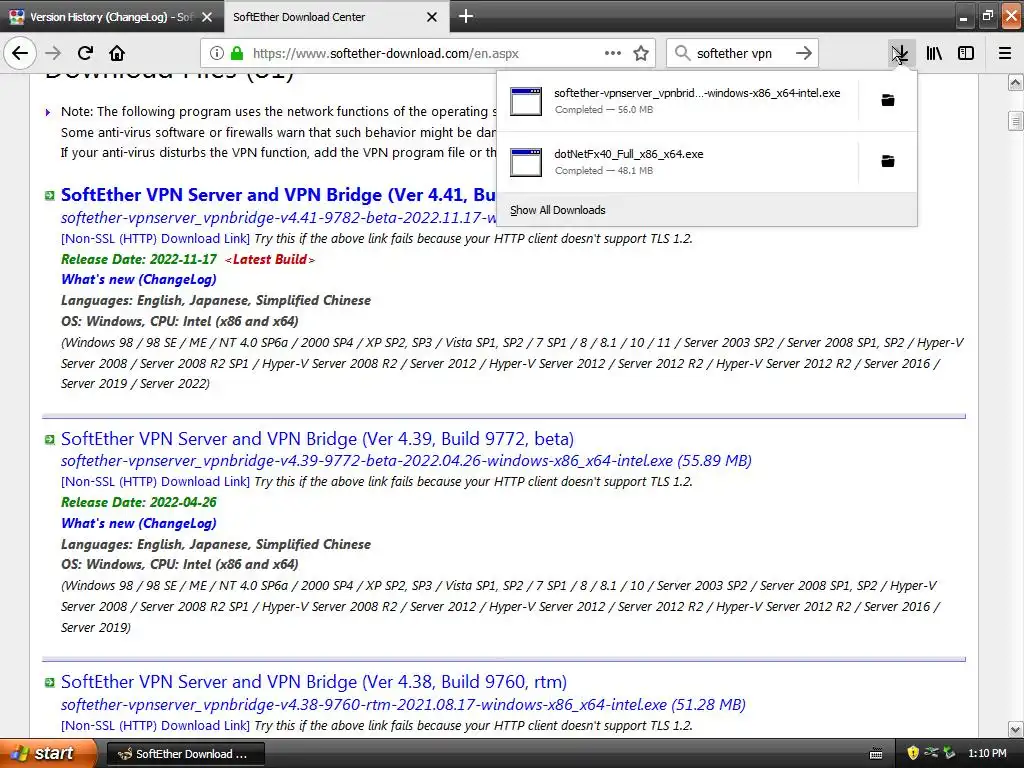
Task: Download the v4.41-9782-beta file link
Action: [x=278, y=217]
